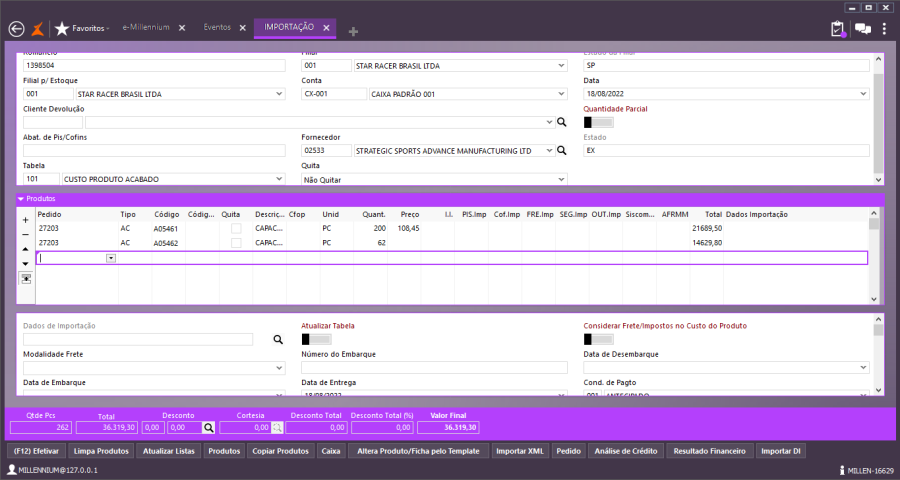Check Quita box for product A05462

pos(236,243)
